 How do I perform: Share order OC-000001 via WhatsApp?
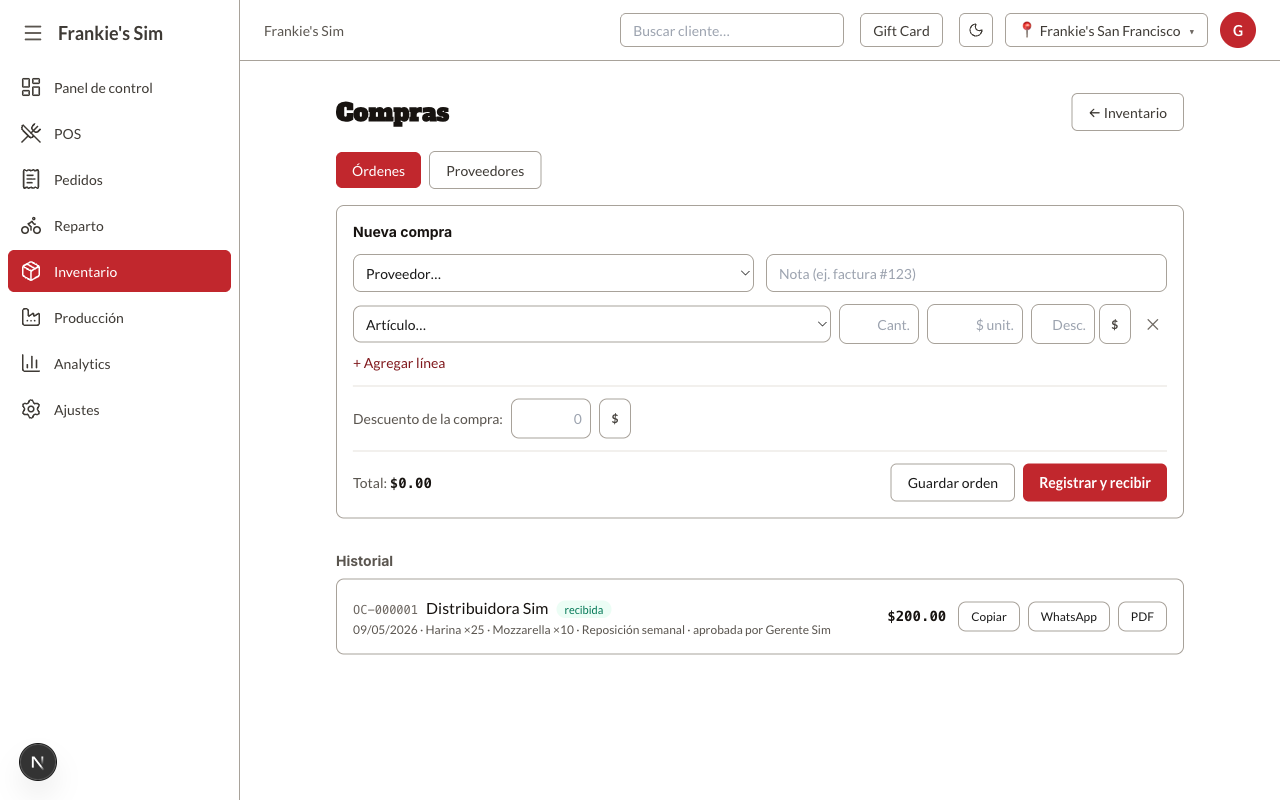(x=1069, y=617)
